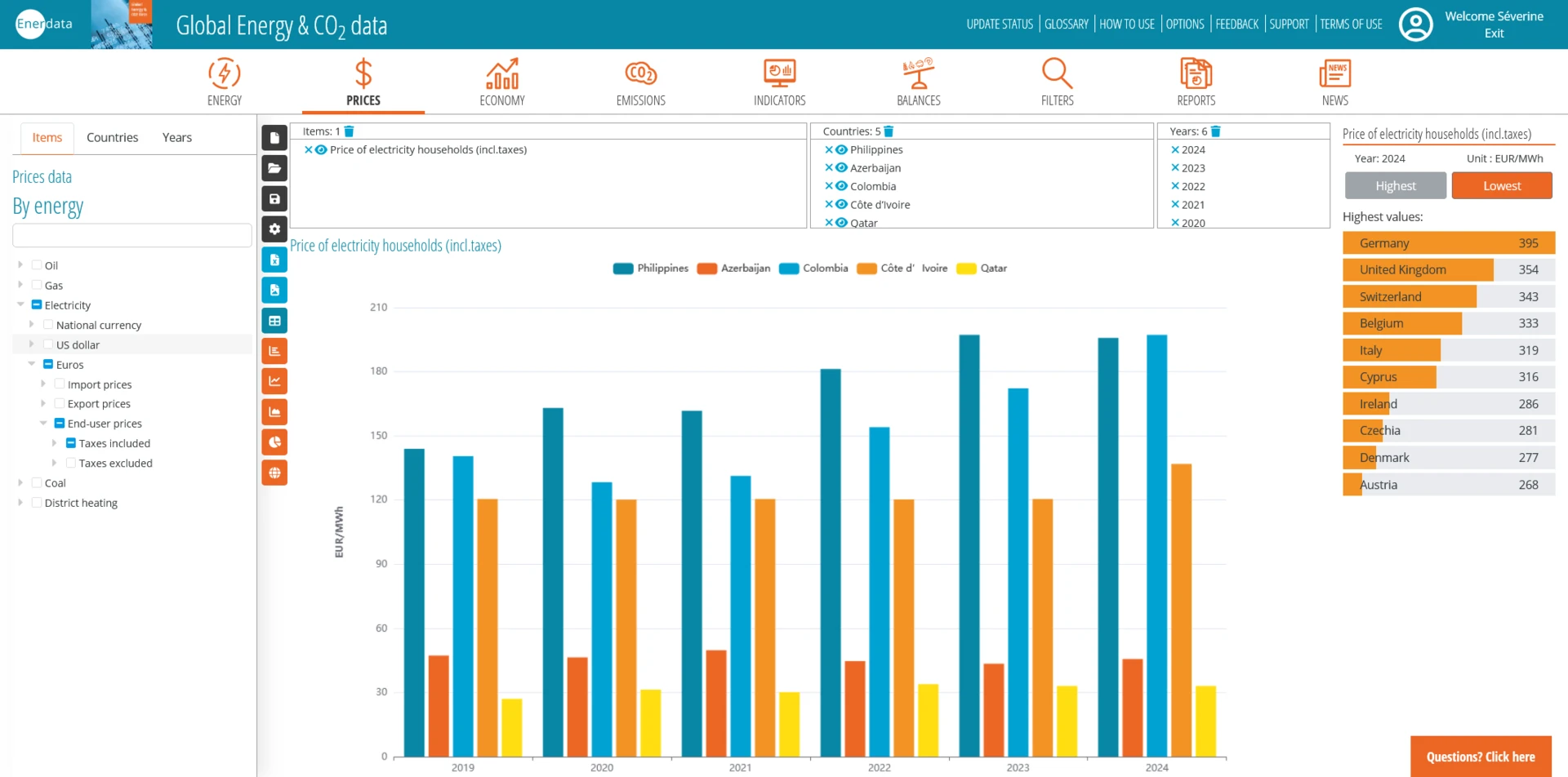Screen dimensions: 1568x777
Task: Display data as a line chart
Action: pos(274,380)
